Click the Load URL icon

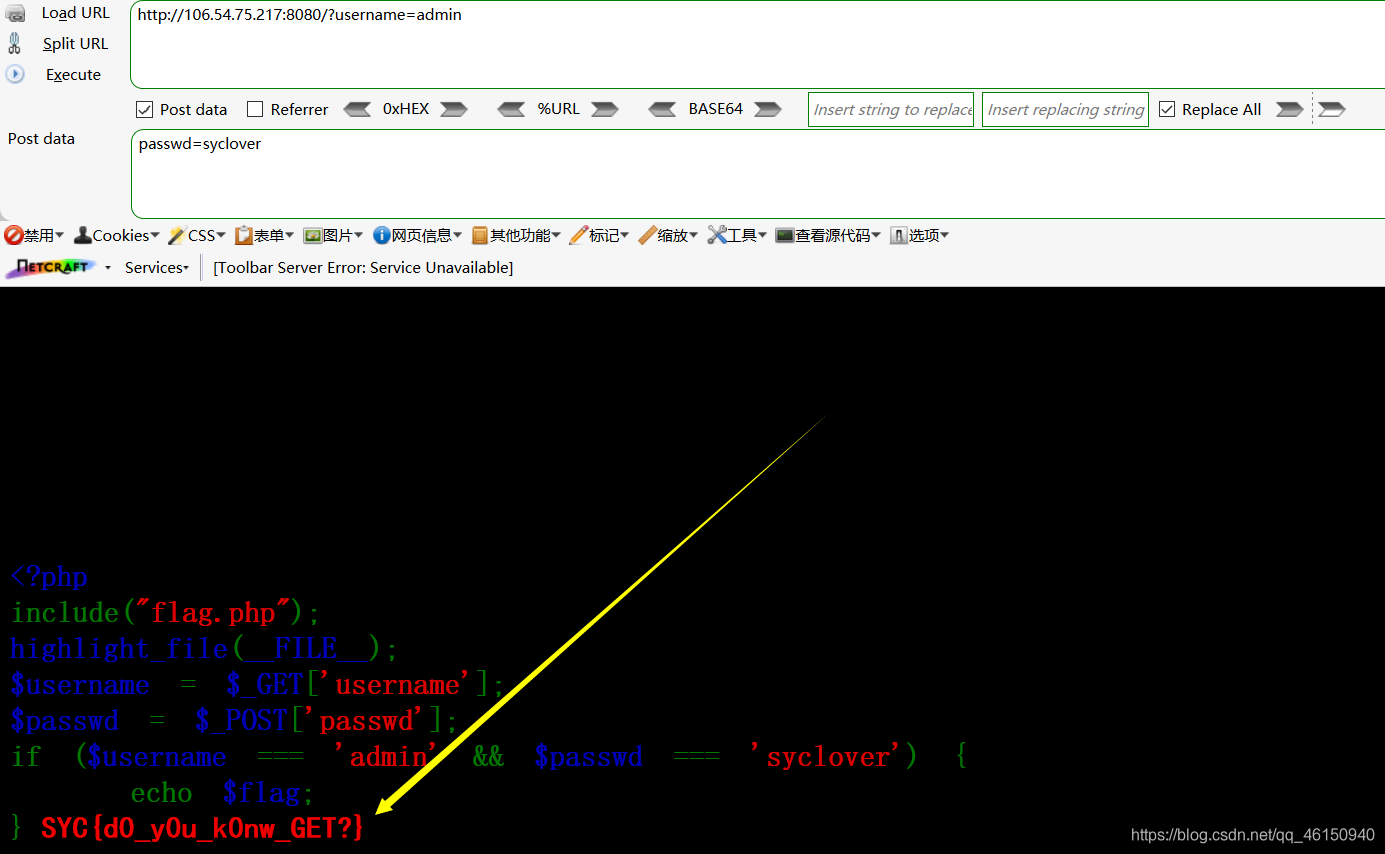pos(15,13)
